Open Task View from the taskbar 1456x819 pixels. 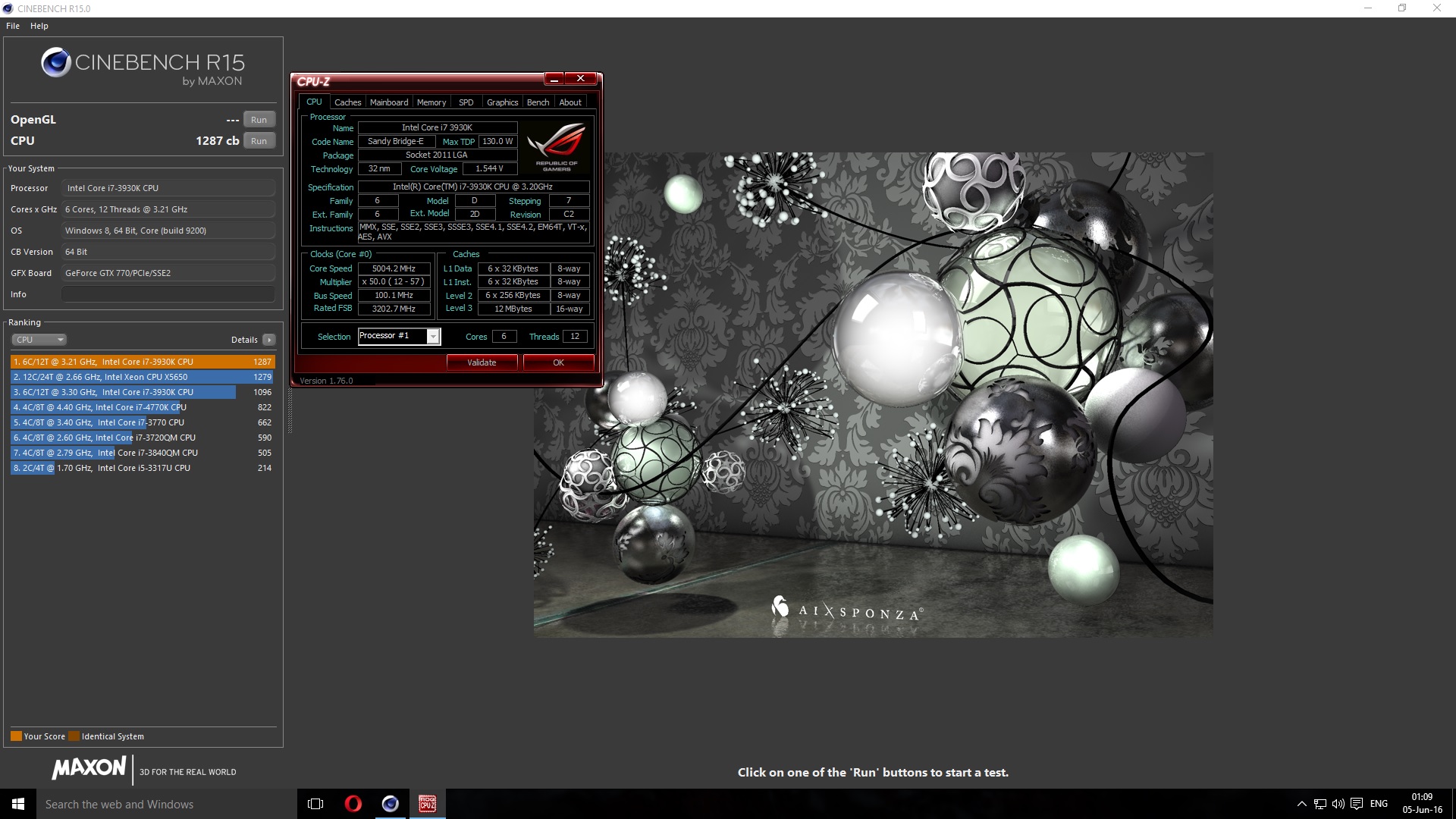tap(315, 803)
